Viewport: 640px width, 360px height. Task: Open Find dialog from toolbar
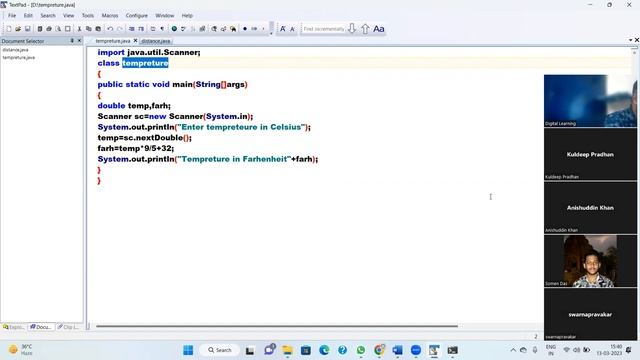tap(213, 29)
